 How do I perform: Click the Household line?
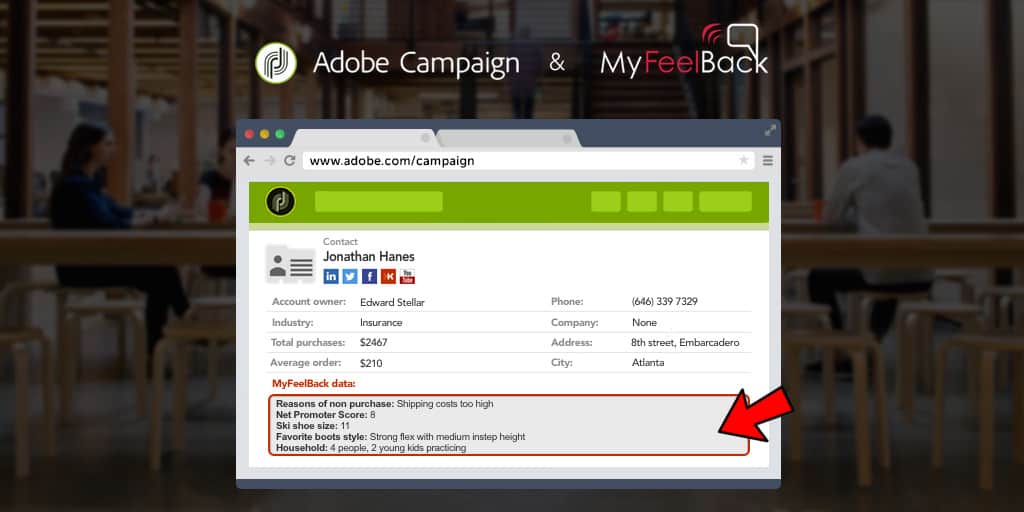(371, 448)
